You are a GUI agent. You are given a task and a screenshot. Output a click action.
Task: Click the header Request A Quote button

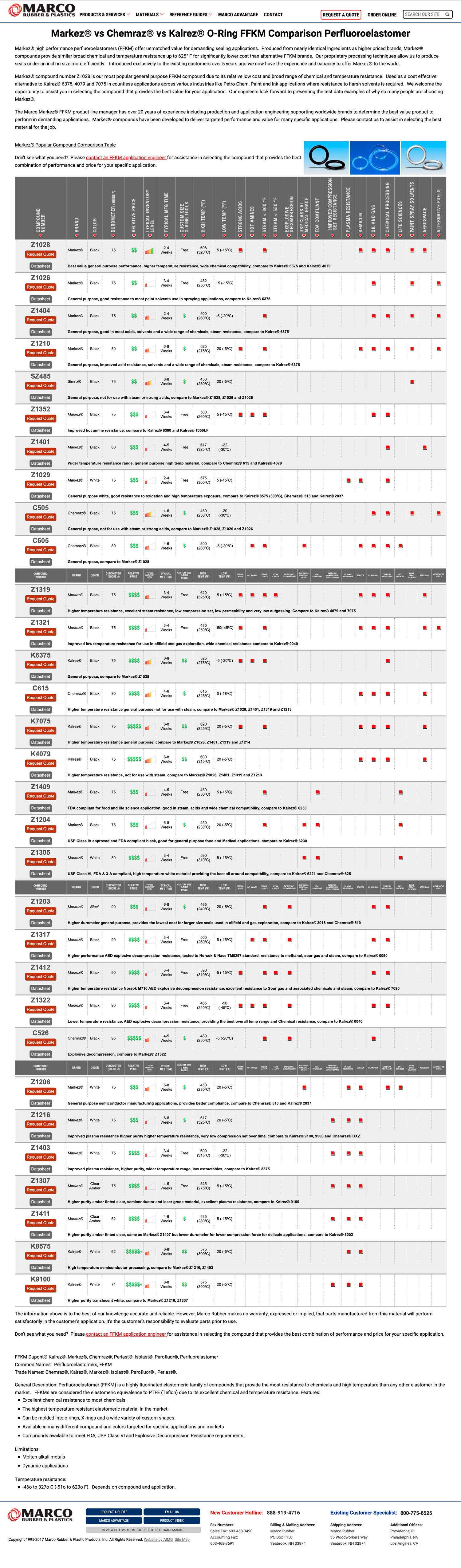point(341,15)
